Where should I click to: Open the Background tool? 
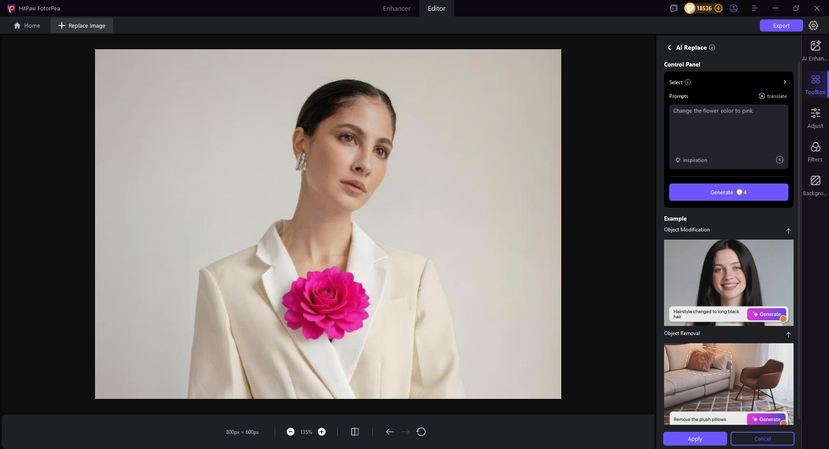coord(815,185)
